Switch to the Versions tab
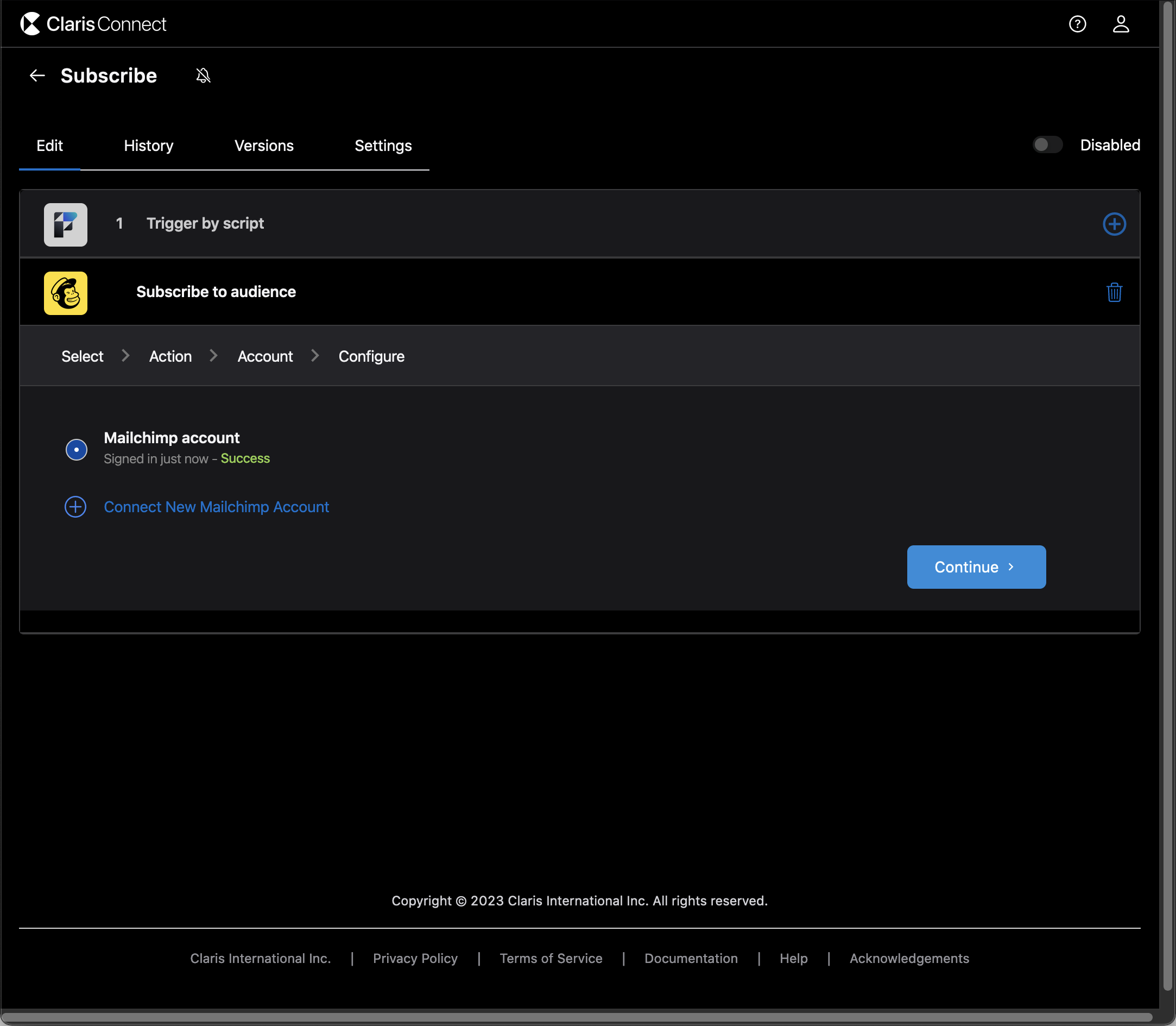The image size is (1176, 1026). (263, 146)
